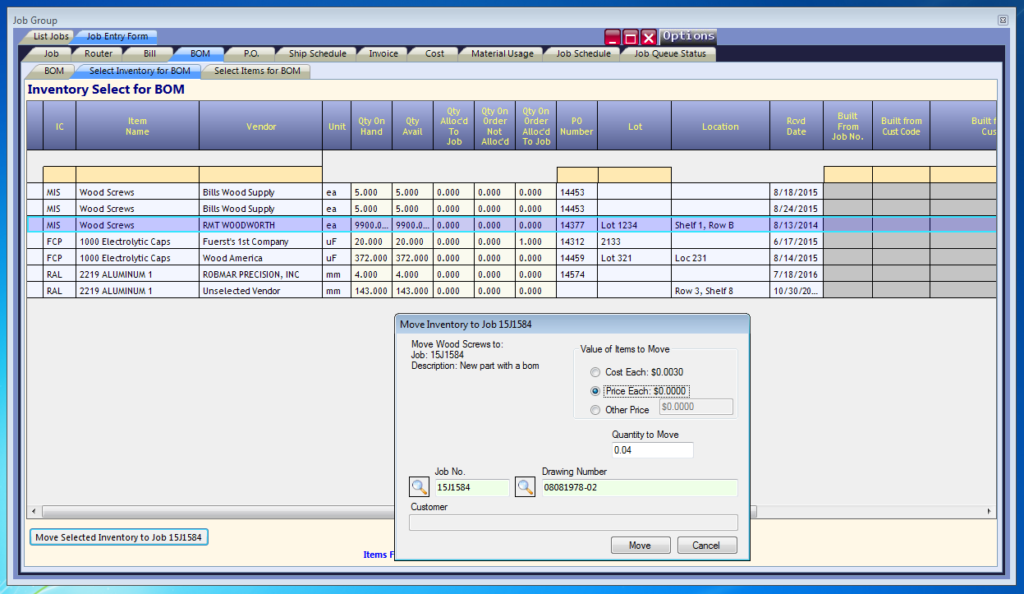Click the Job No. input field
1024x594 pixels.
472,488
